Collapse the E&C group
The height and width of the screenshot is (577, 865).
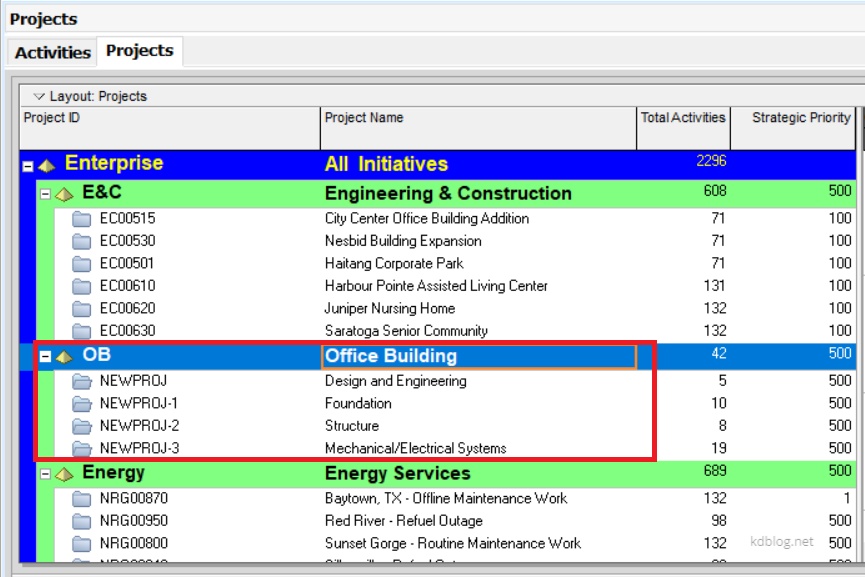45,194
